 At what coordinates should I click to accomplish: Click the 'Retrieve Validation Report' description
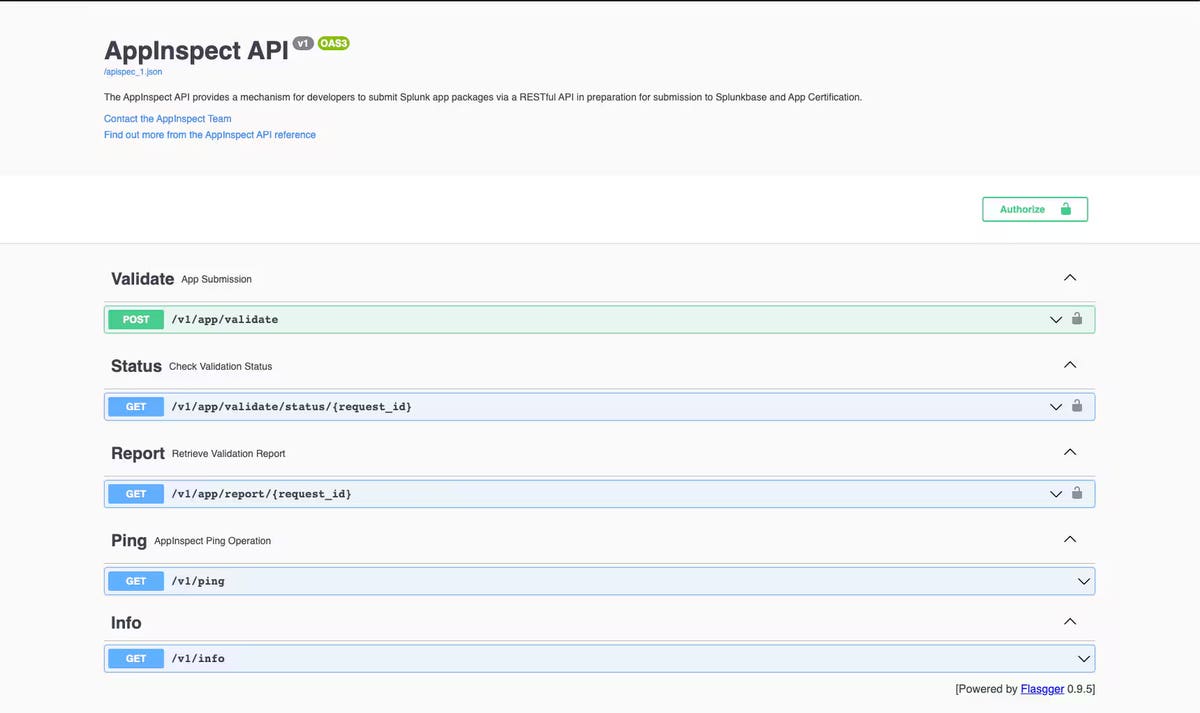pos(229,454)
